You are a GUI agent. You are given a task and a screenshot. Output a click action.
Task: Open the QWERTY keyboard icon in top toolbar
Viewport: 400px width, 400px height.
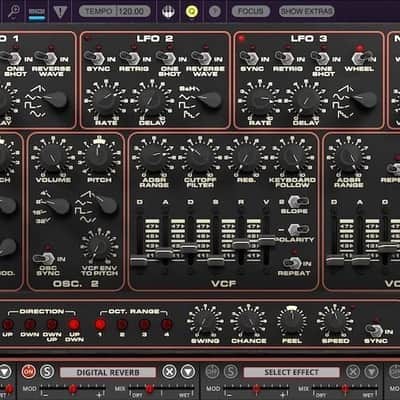(168, 12)
